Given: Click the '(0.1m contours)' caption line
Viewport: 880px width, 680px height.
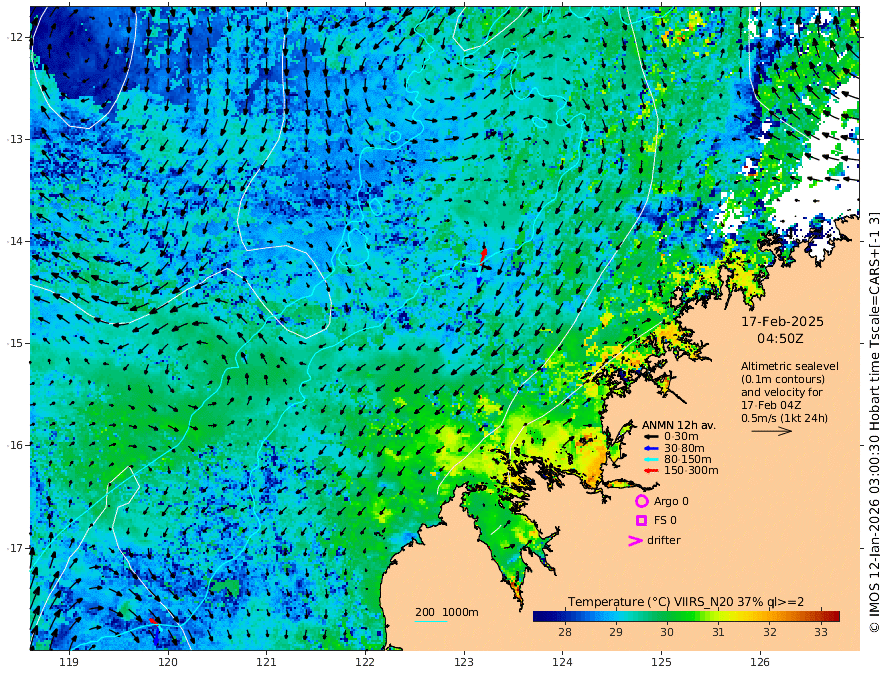Looking at the screenshot, I should (x=783, y=379).
